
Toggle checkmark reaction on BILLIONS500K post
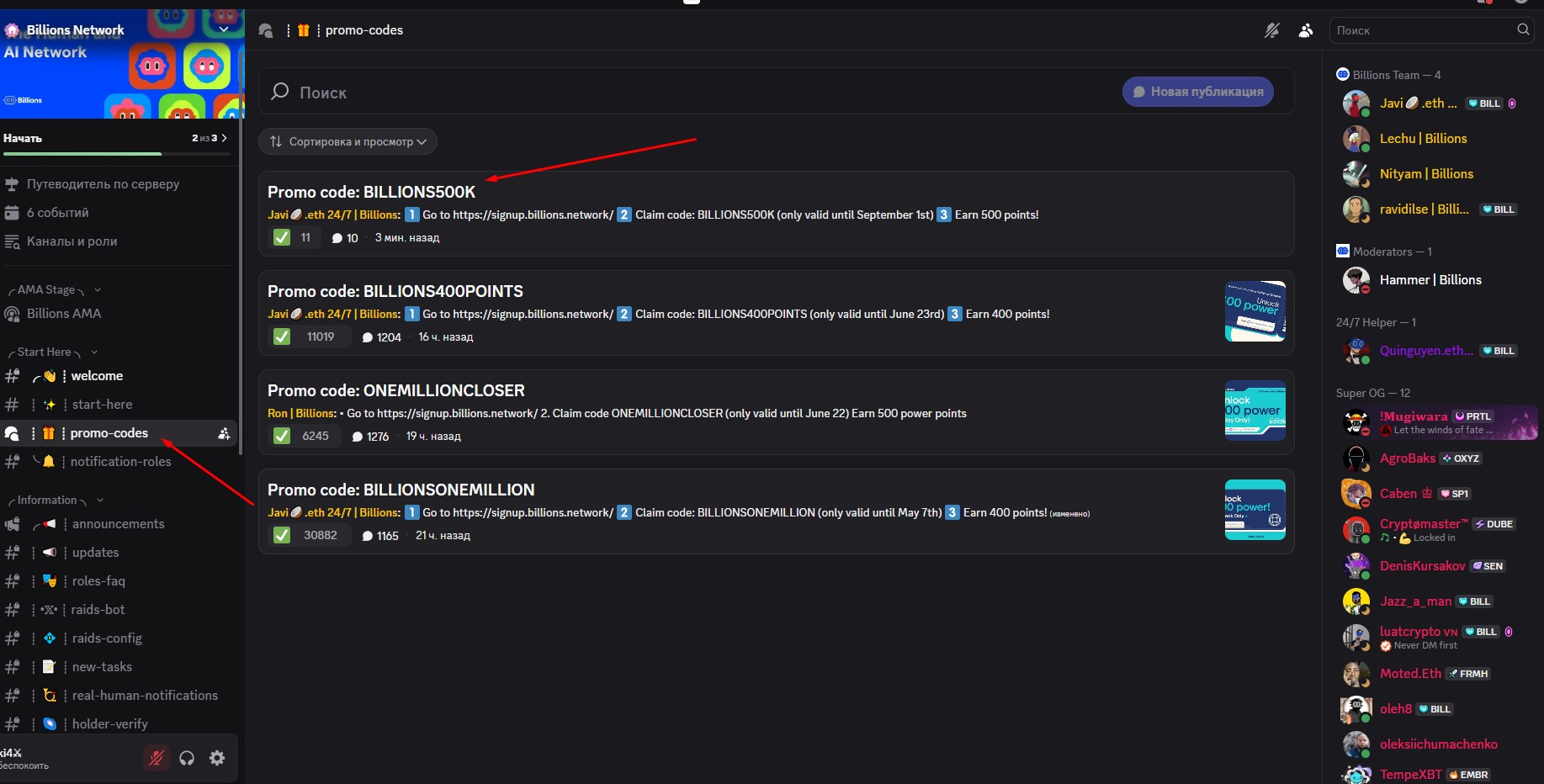[x=282, y=238]
